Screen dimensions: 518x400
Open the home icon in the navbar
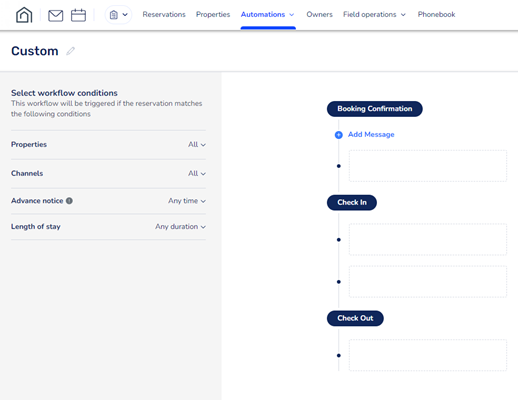(x=24, y=15)
